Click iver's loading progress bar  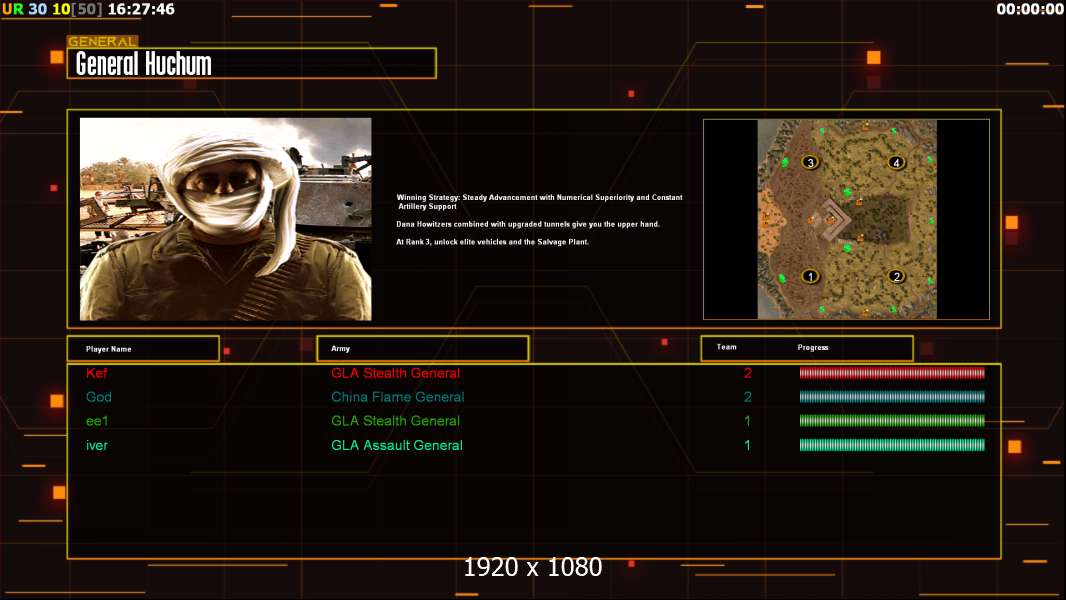[x=892, y=445]
